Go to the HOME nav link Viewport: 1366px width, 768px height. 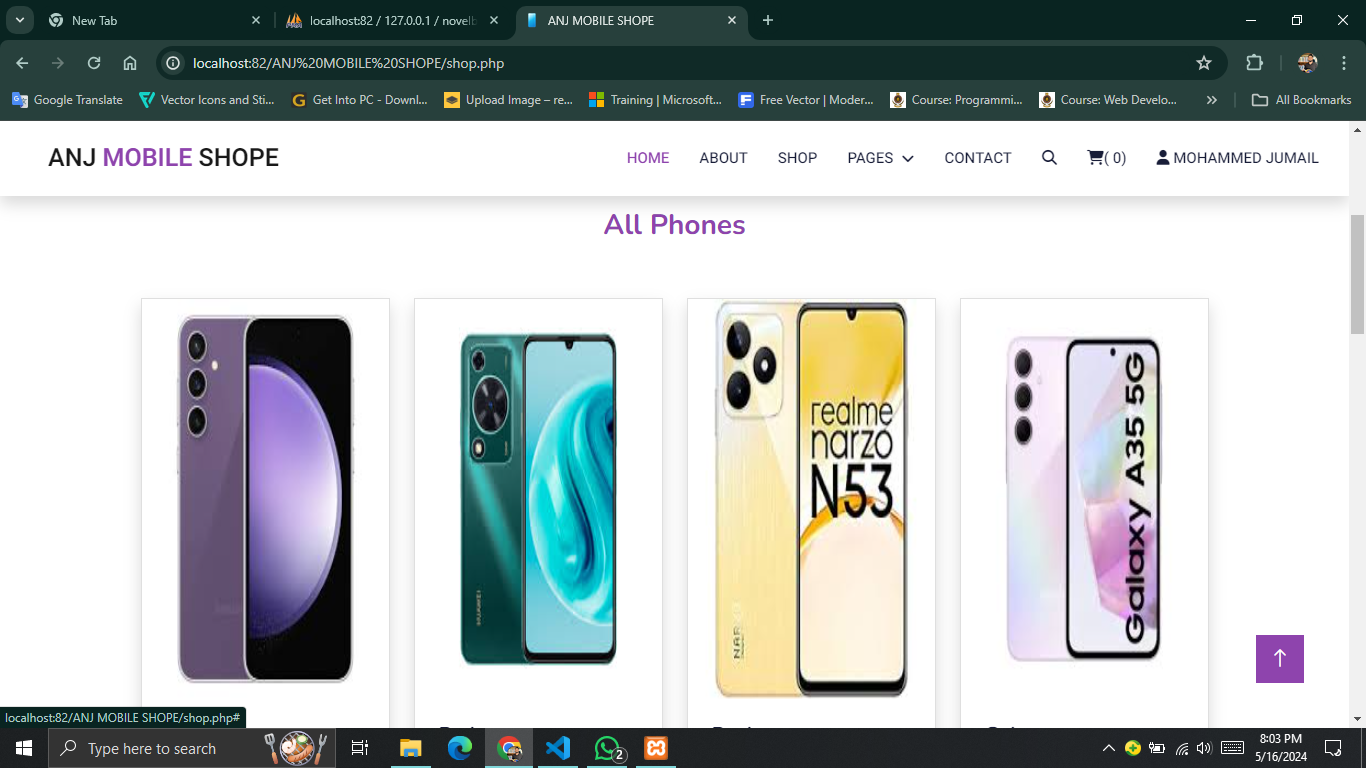[x=648, y=158]
